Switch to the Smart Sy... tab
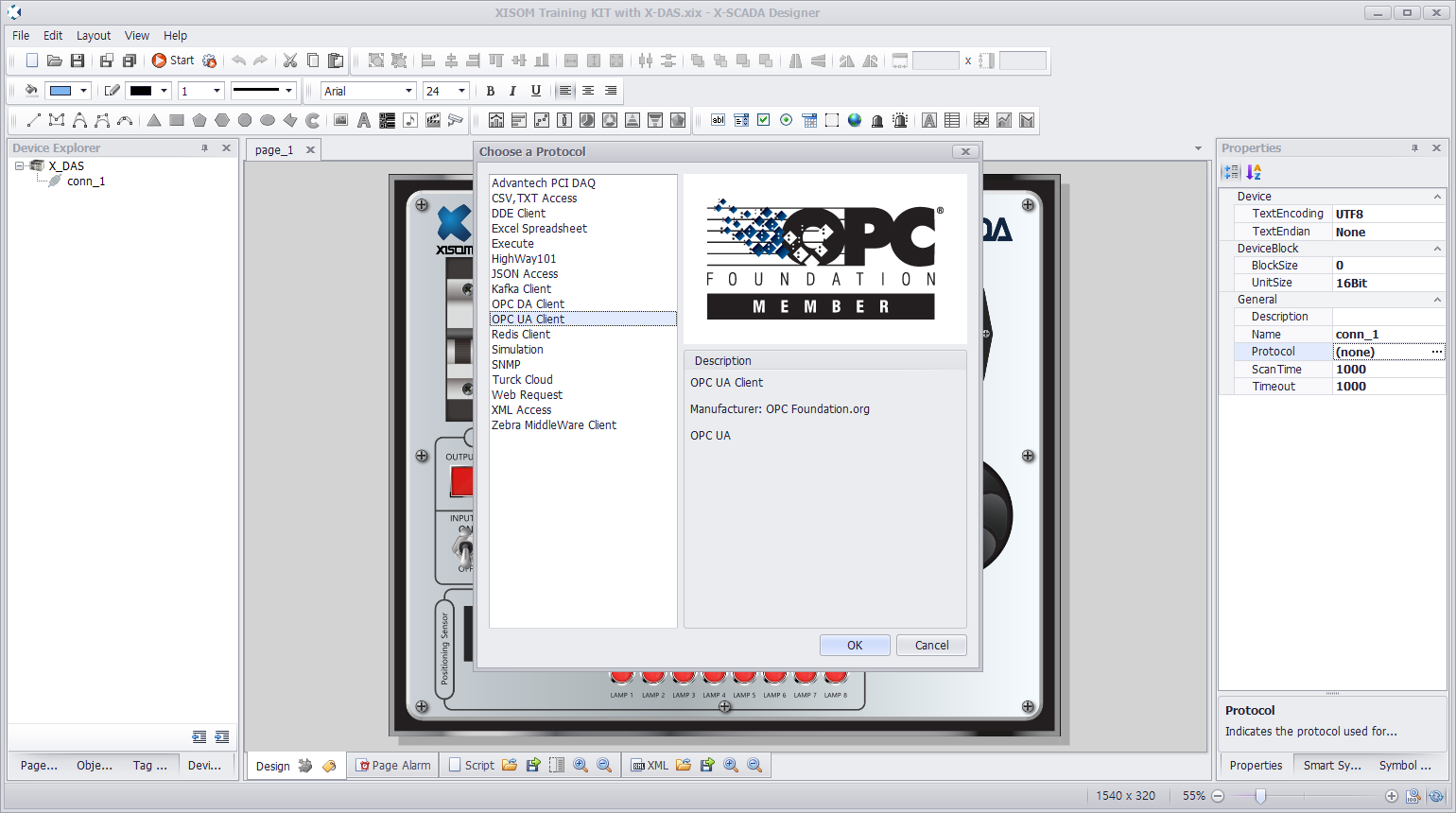The image size is (1456, 813). click(x=1332, y=766)
